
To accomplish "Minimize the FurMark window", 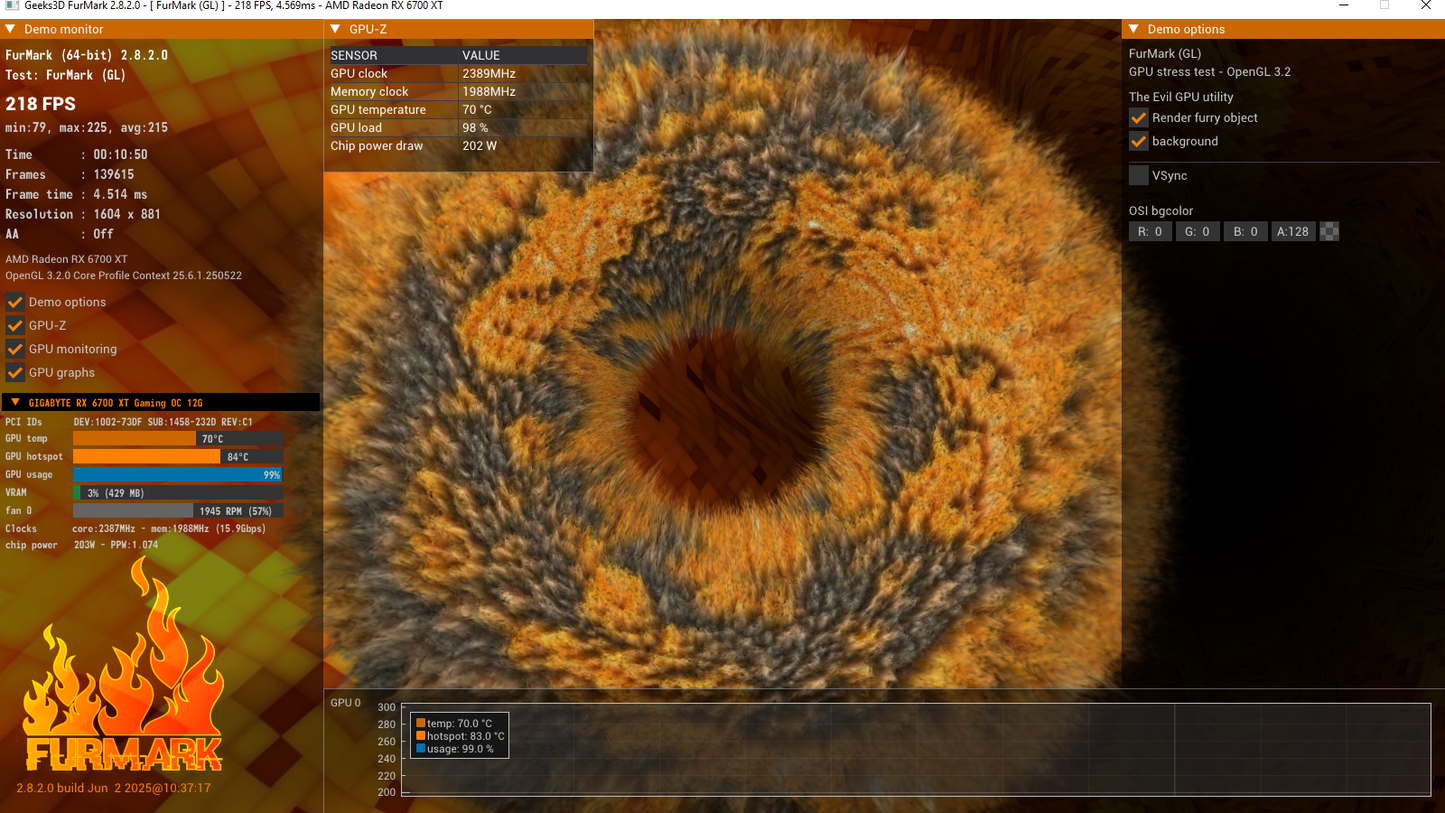I will tap(1343, 6).
